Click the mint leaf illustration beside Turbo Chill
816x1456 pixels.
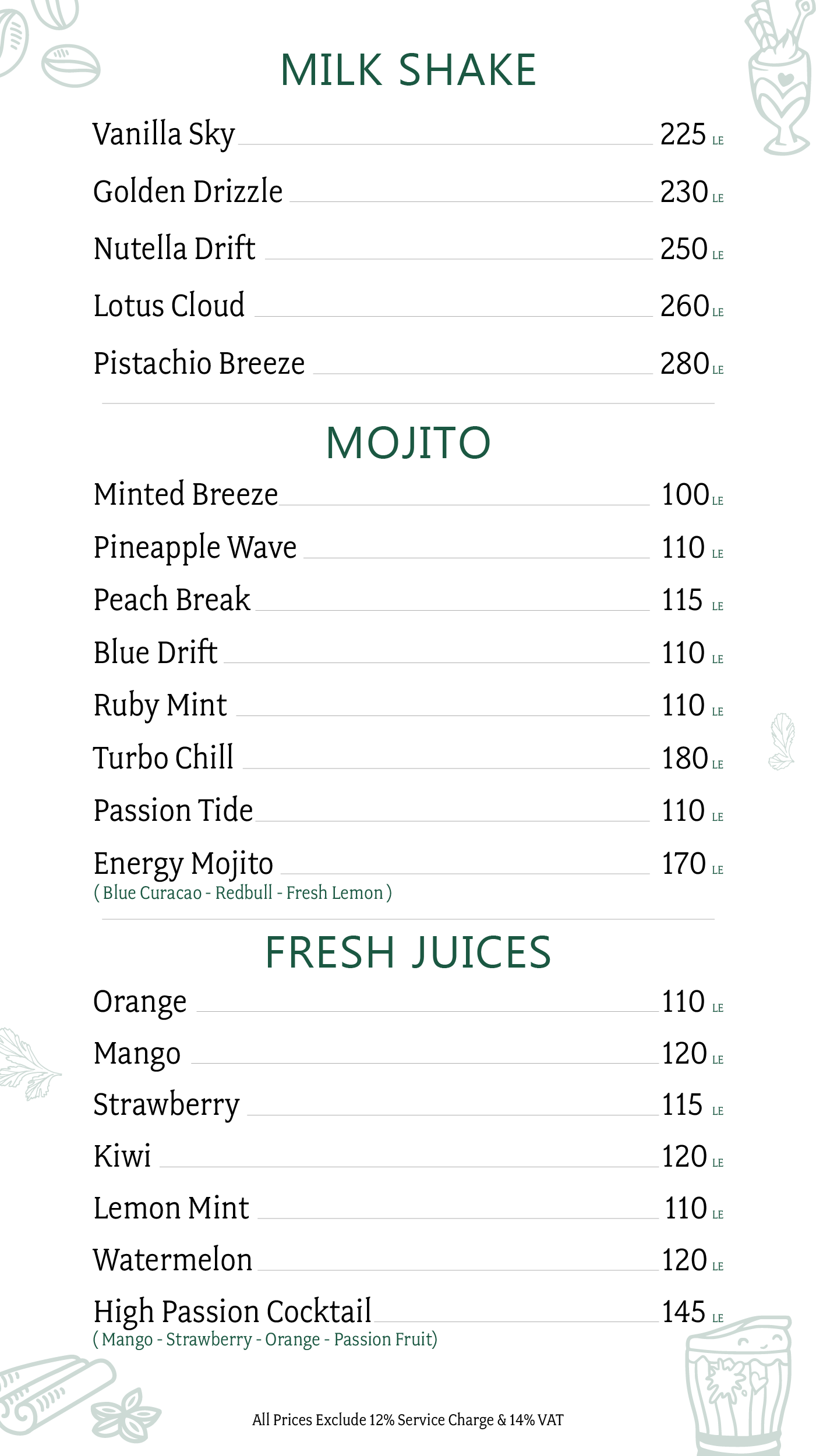tap(782, 741)
